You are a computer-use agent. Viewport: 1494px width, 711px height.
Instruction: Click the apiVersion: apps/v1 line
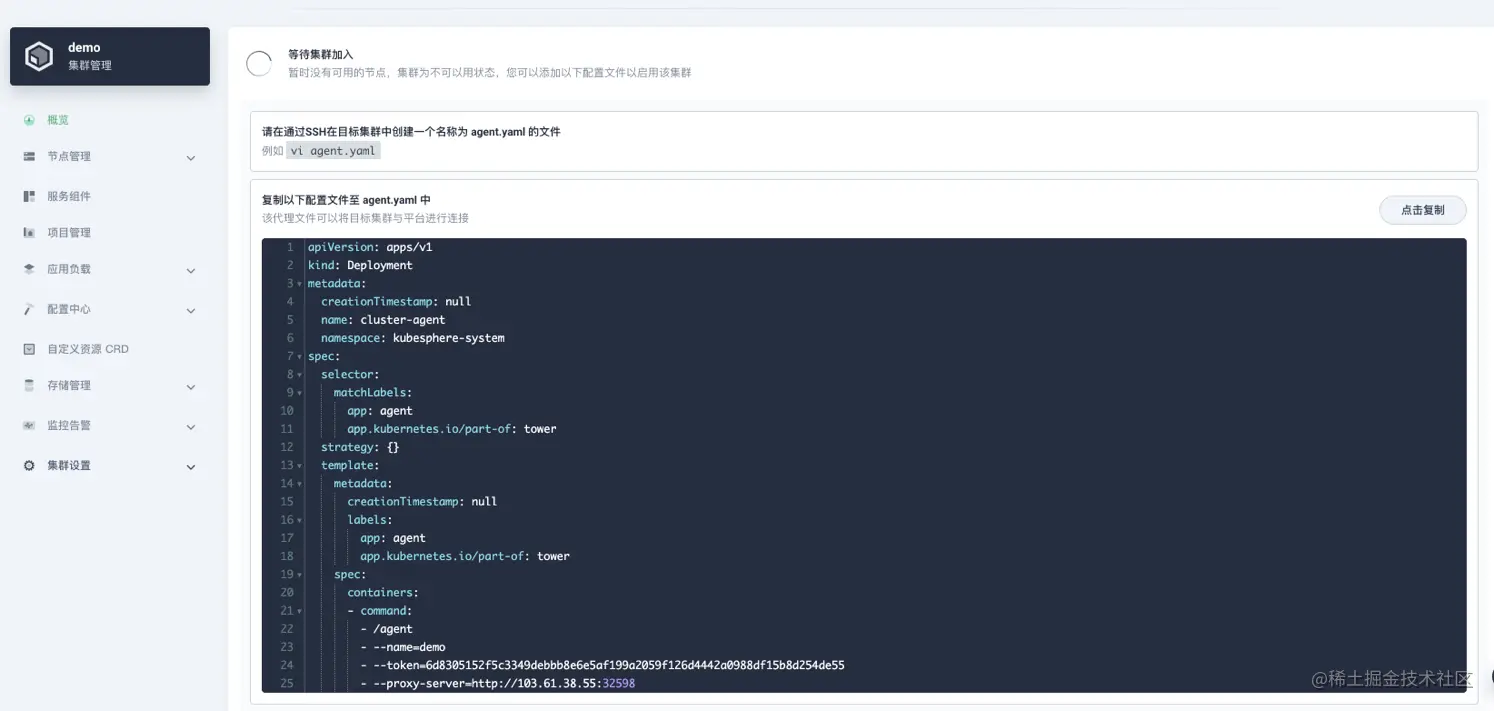(370, 247)
